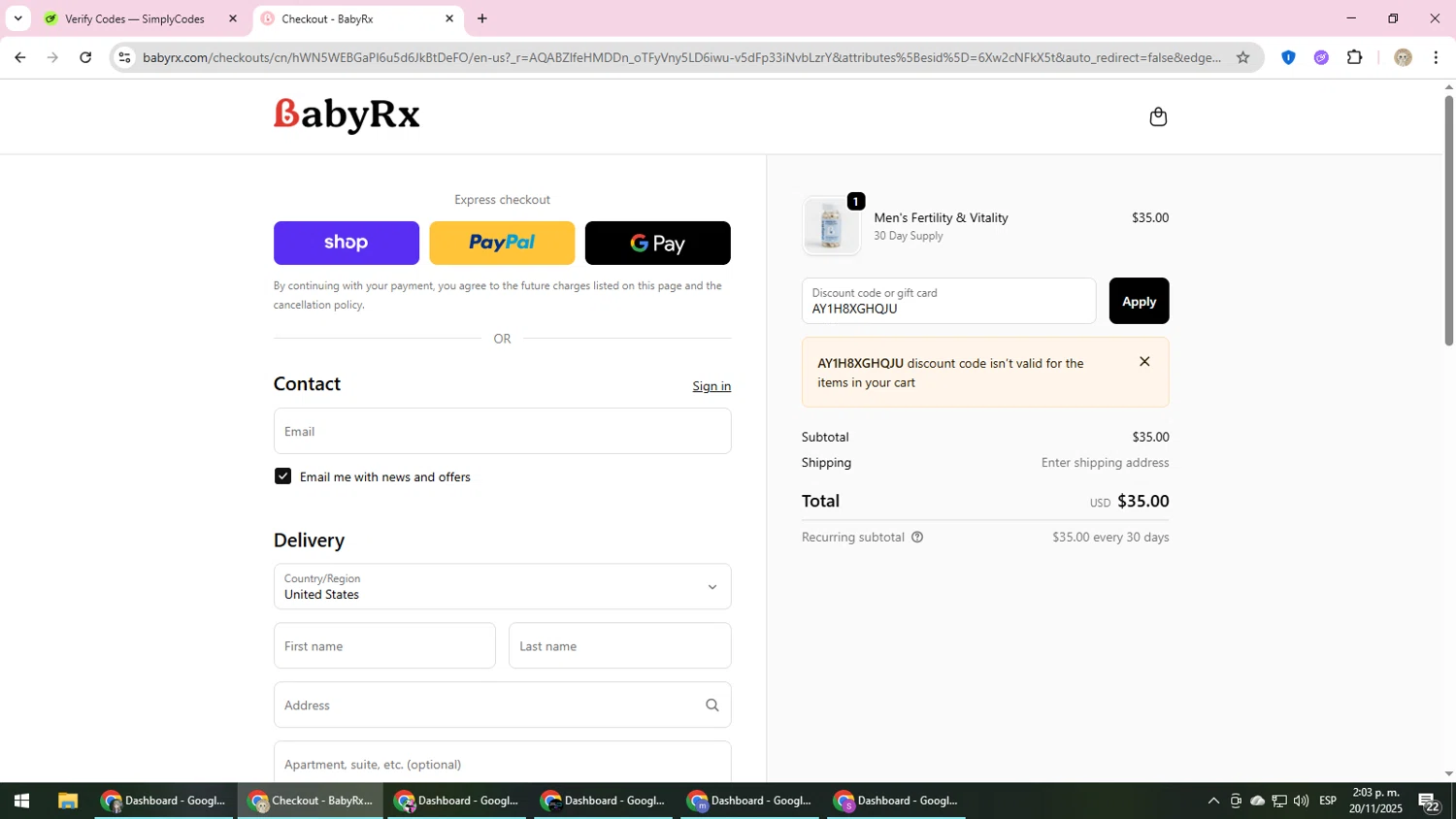Open a new browser tab

[482, 18]
